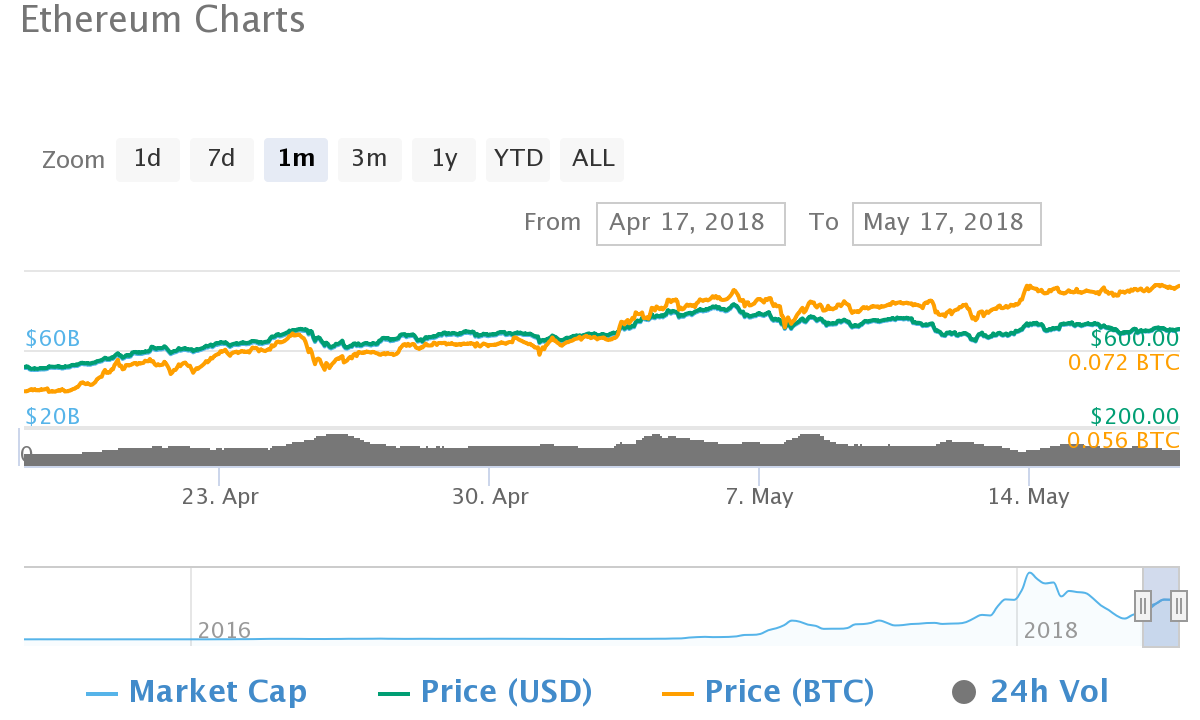
Task: Select the 7d zoom range
Action: pyautogui.click(x=221, y=160)
